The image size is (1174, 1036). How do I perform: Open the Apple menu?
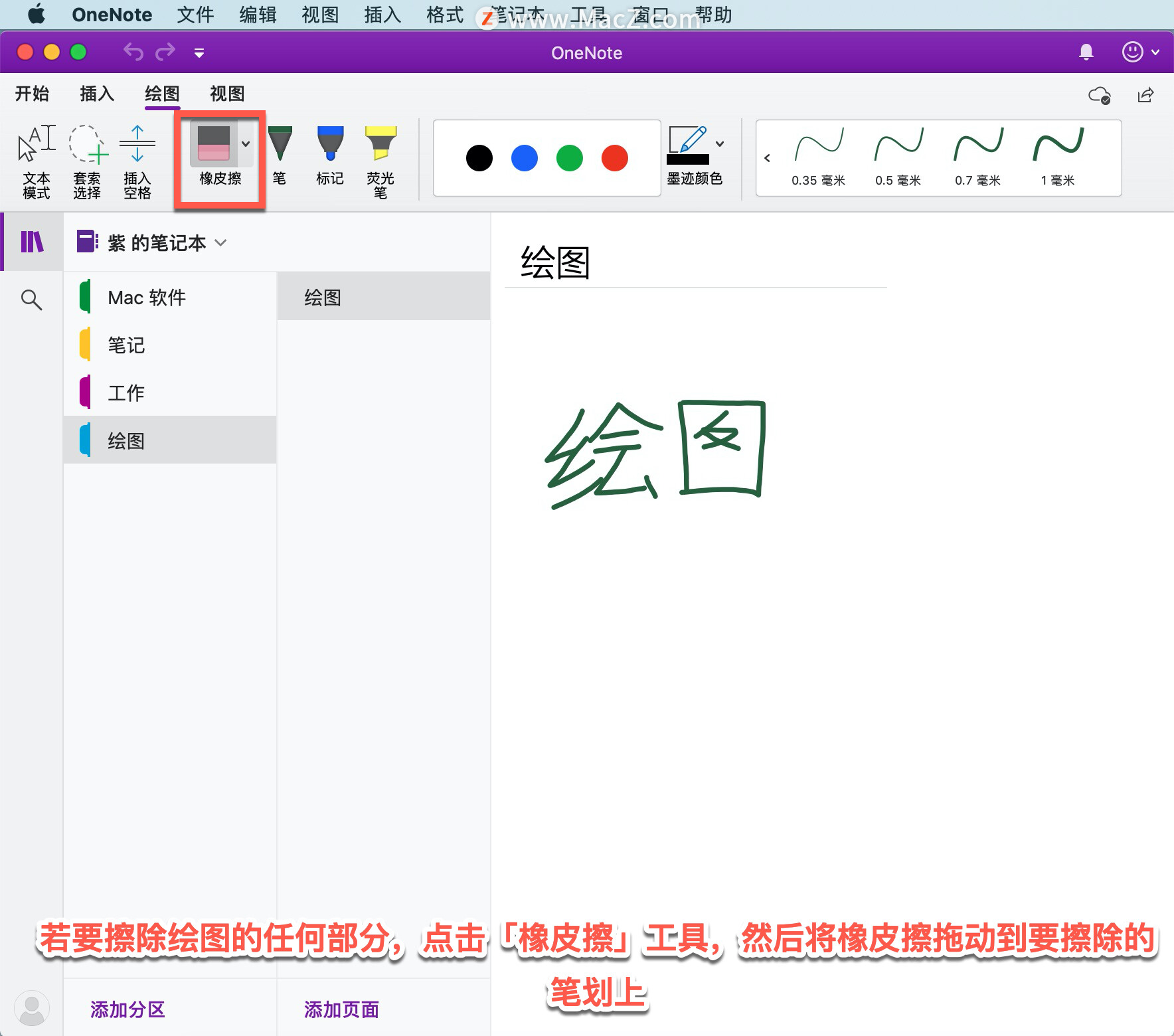point(37,15)
